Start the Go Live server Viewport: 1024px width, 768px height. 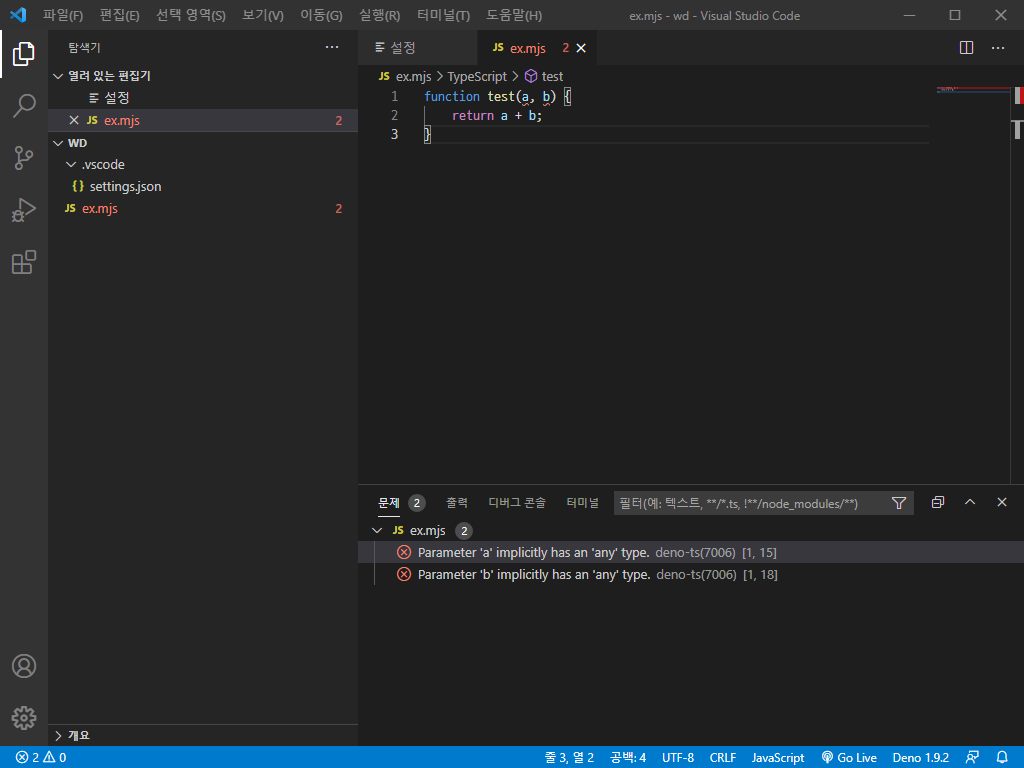tap(849, 757)
